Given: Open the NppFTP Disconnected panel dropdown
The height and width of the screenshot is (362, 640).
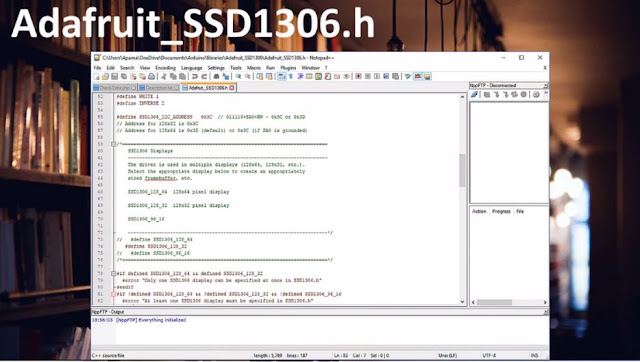Looking at the screenshot, I should tap(545, 86).
